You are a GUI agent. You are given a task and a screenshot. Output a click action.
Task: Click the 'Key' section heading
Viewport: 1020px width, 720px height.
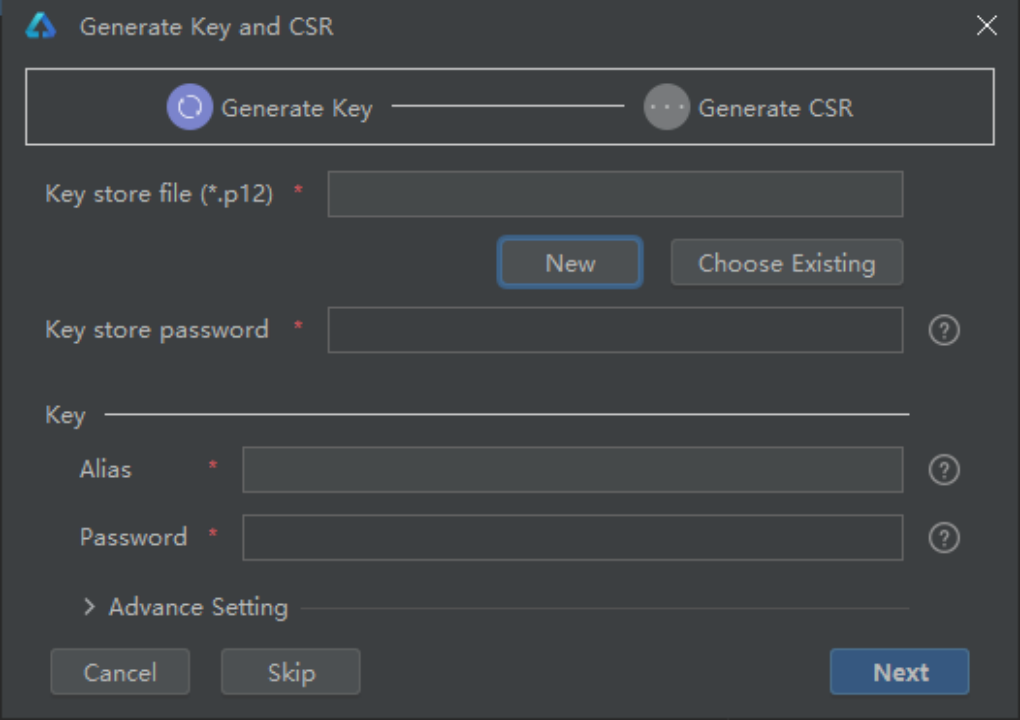tap(65, 415)
